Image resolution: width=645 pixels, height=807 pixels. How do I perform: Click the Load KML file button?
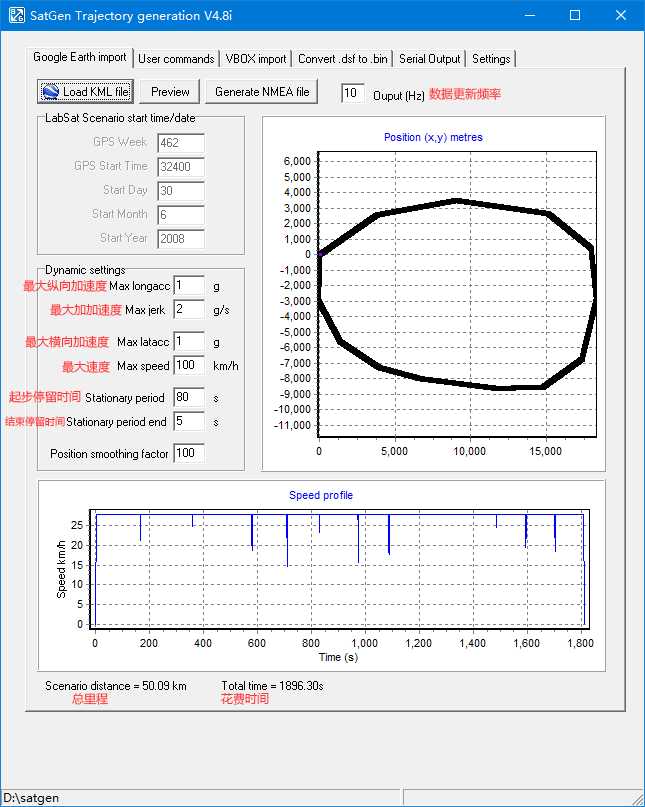85,92
